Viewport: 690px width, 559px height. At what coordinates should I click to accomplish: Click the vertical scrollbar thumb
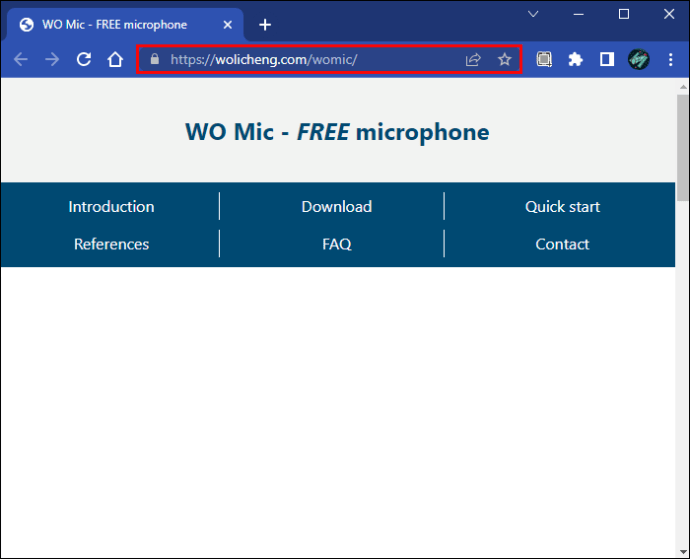pos(683,147)
